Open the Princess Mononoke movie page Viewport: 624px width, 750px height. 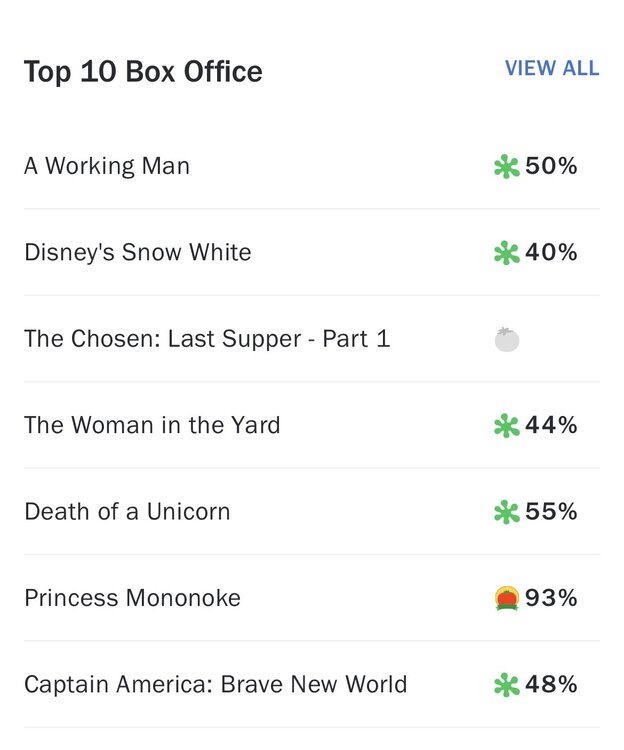(x=132, y=598)
